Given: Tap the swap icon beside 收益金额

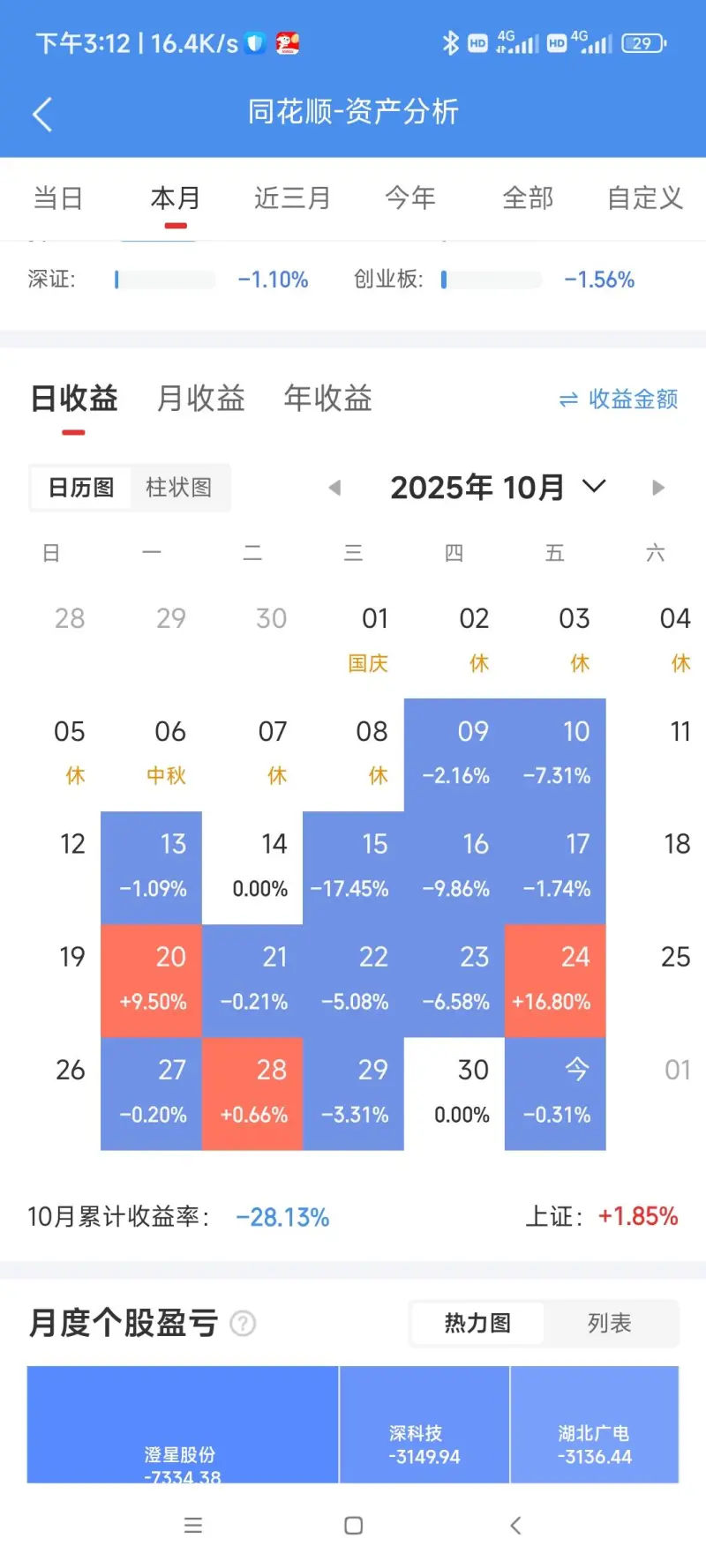Looking at the screenshot, I should tap(568, 399).
